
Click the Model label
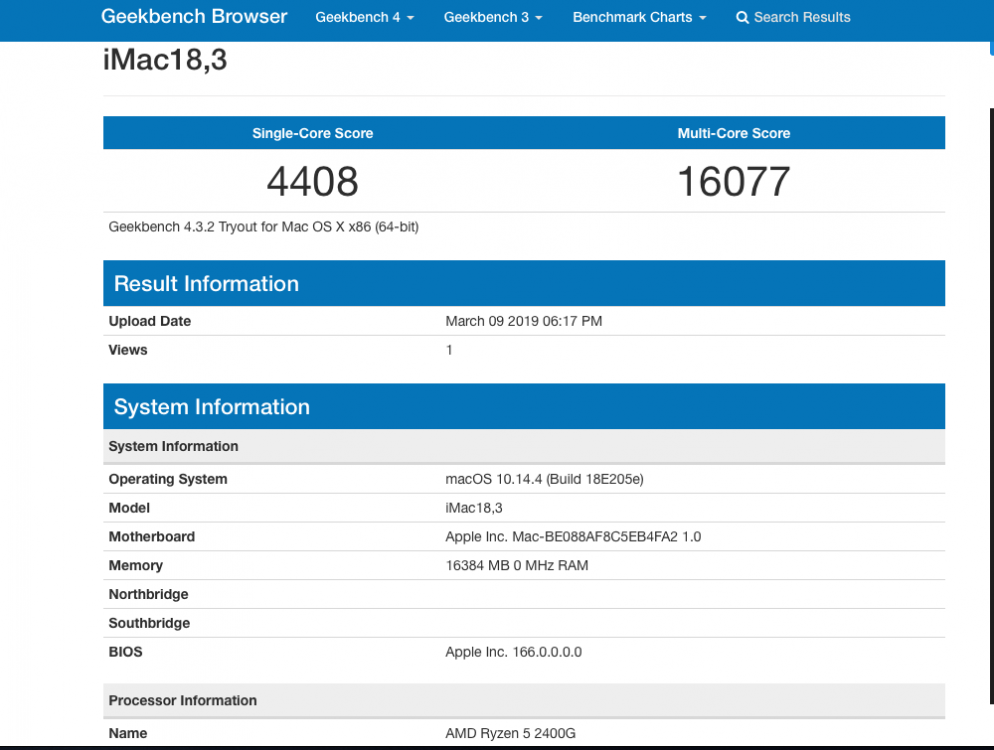129,508
